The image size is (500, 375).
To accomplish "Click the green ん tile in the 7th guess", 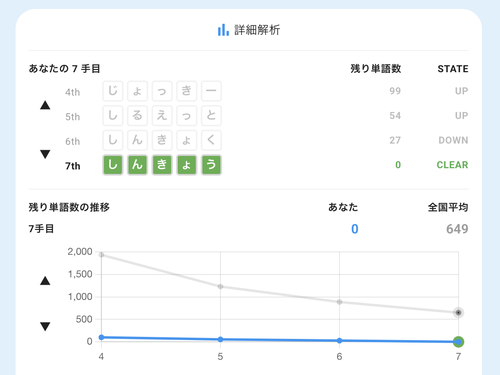I will [137, 165].
